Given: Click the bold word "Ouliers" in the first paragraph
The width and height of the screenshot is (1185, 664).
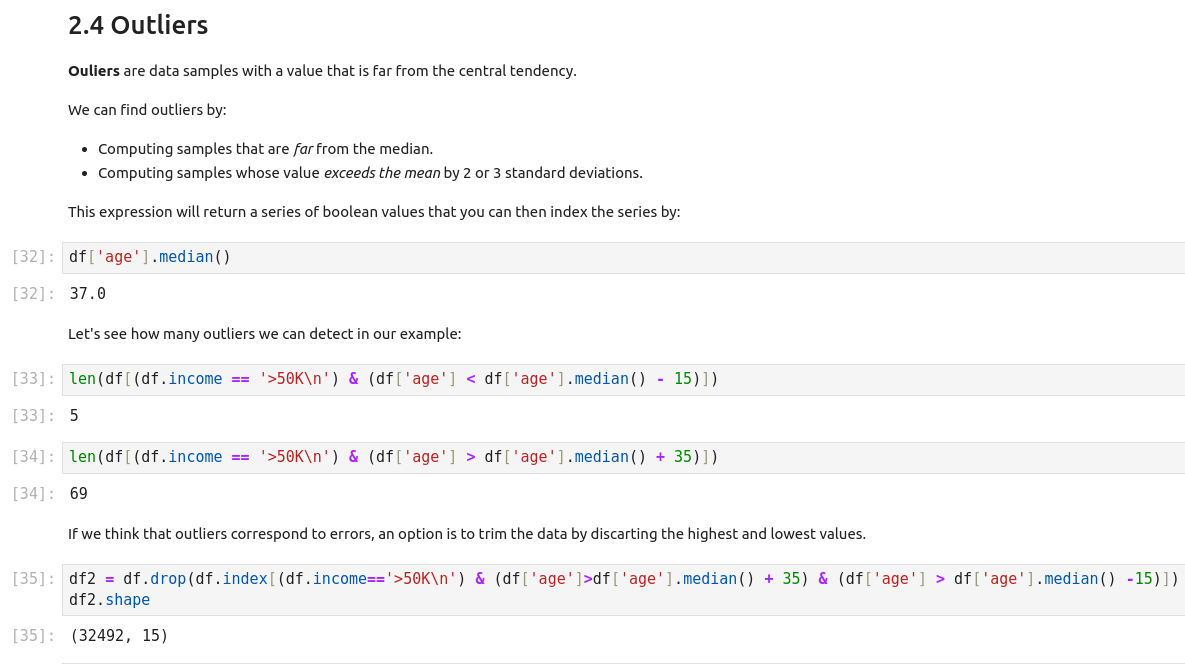Looking at the screenshot, I should (x=94, y=71).
